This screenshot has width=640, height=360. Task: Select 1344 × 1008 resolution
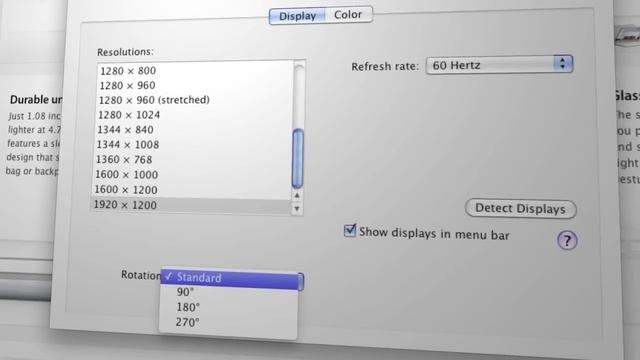193,144
